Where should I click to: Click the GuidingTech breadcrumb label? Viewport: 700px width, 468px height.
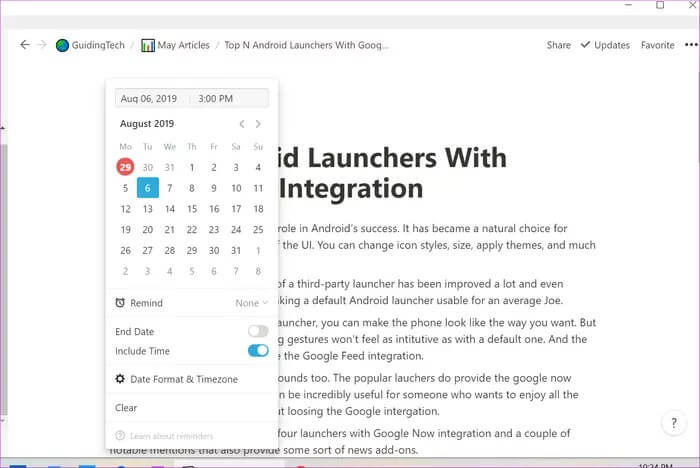coord(98,45)
